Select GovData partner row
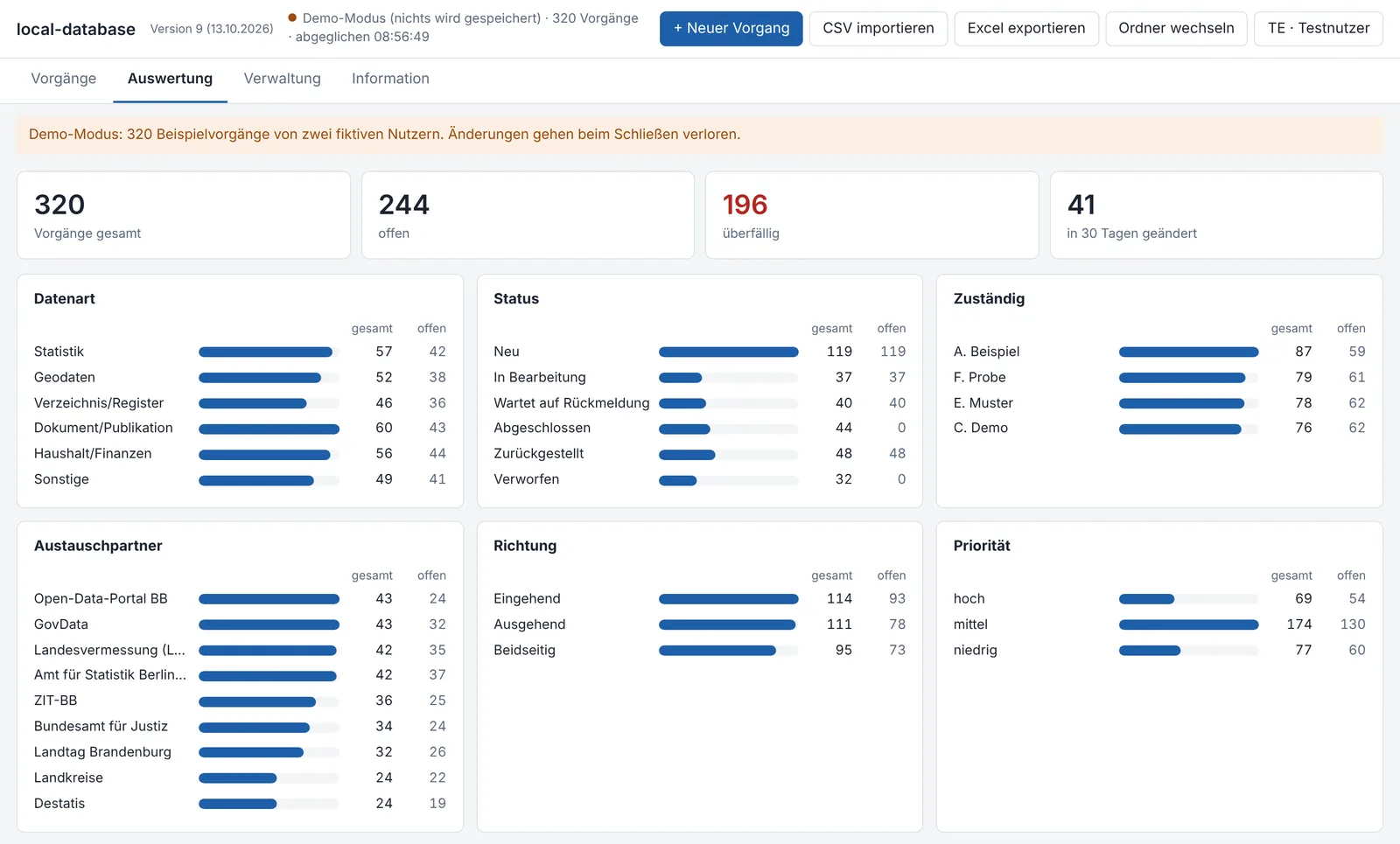 [x=240, y=624]
